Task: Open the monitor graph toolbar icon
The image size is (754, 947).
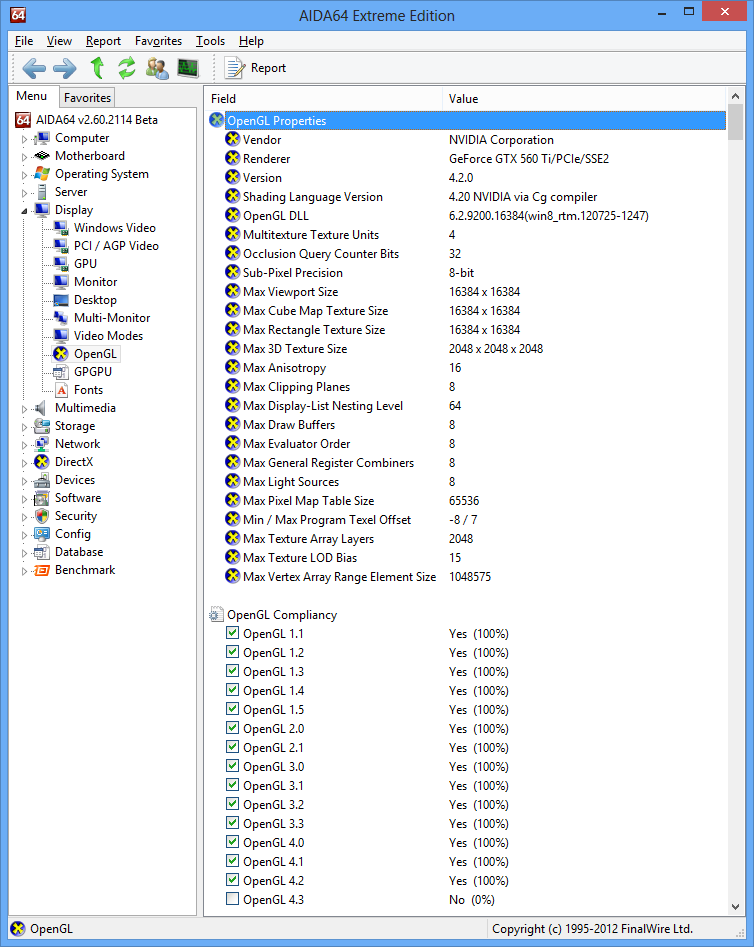Action: pyautogui.click(x=188, y=68)
